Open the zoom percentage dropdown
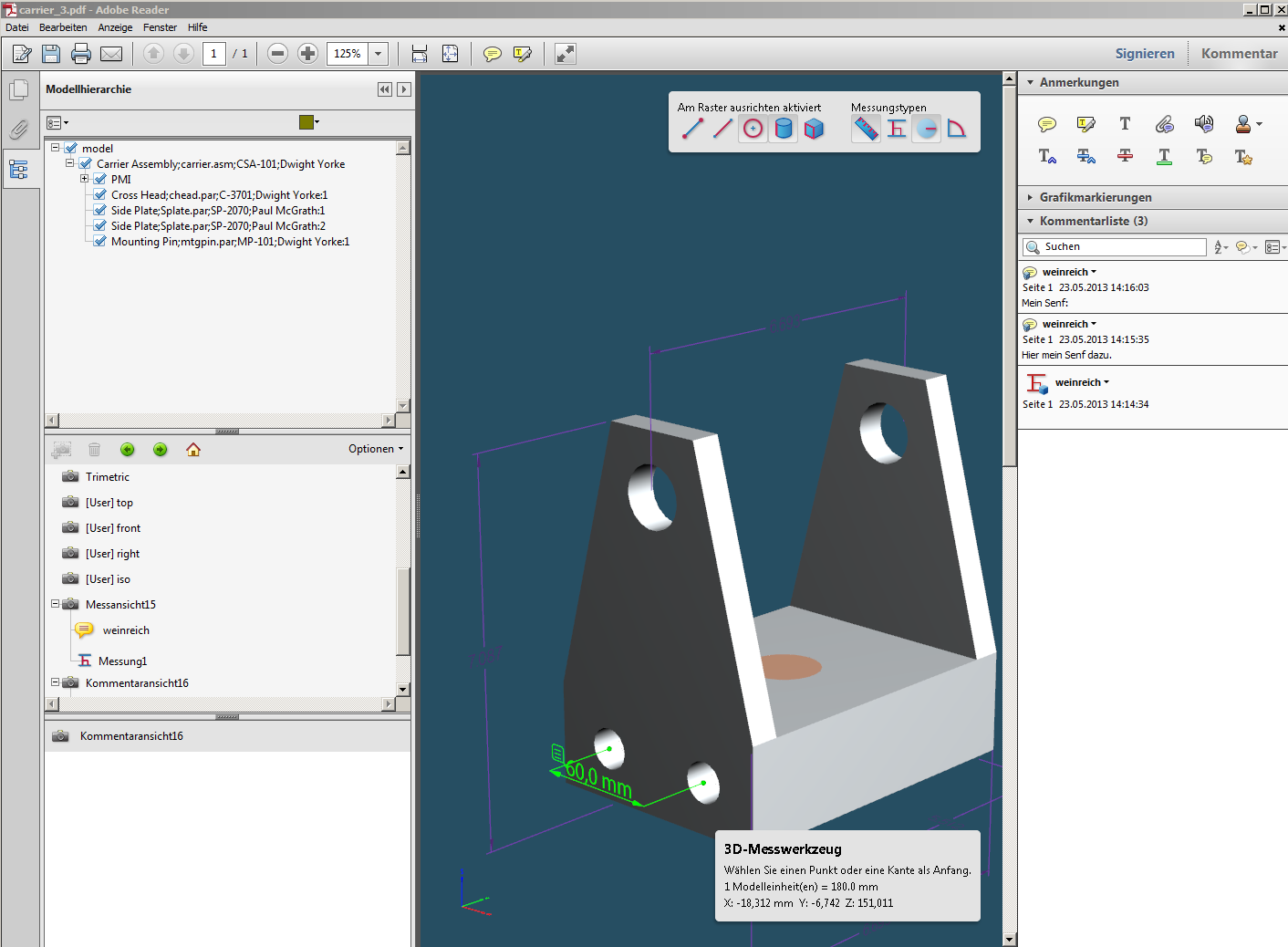The height and width of the screenshot is (947, 1288). tap(379, 54)
